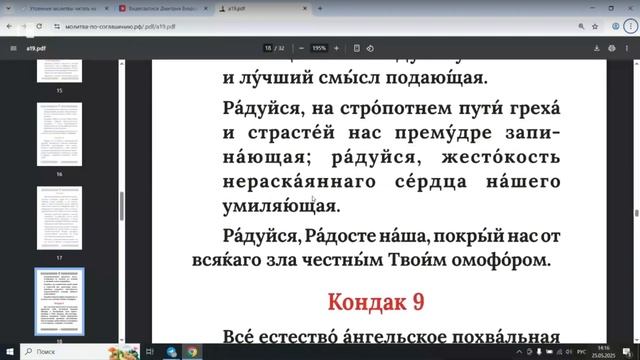Switch to the second tab with red icon

162,8
